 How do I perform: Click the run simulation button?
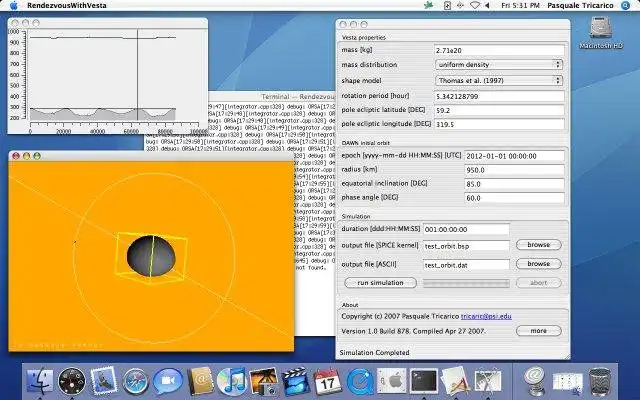pos(380,282)
